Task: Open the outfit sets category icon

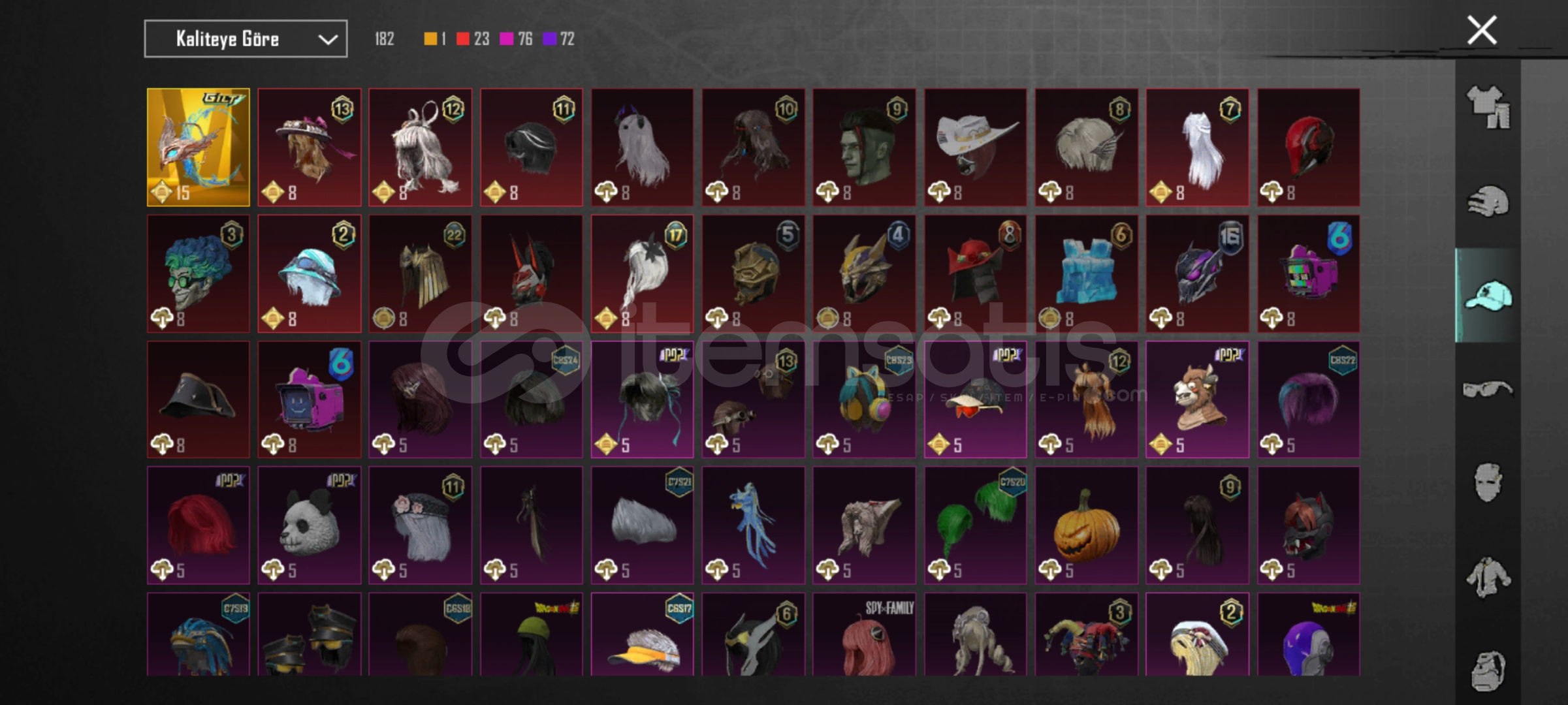Action: coord(1488,108)
